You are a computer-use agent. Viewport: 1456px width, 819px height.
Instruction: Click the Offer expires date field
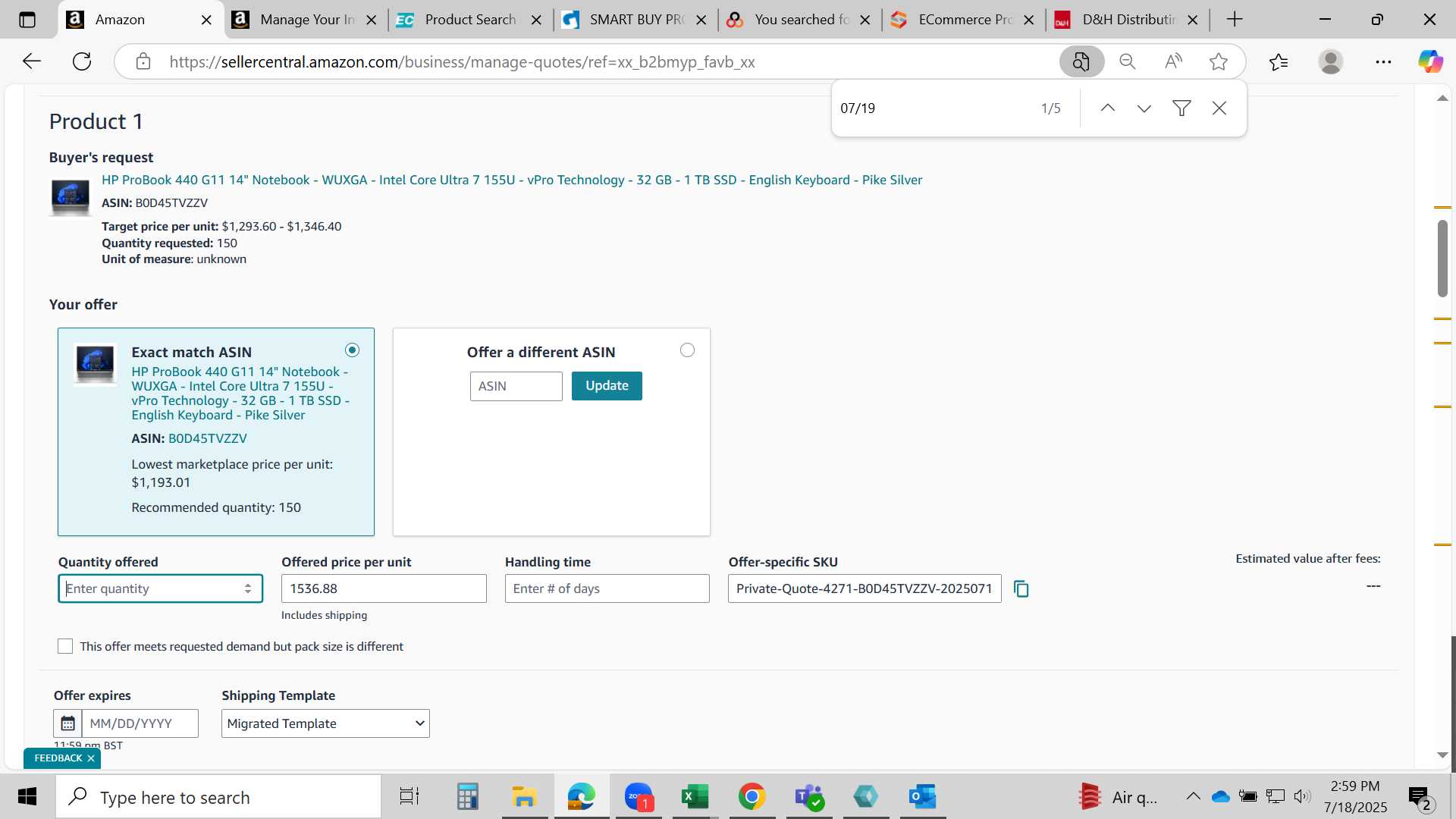(140, 723)
